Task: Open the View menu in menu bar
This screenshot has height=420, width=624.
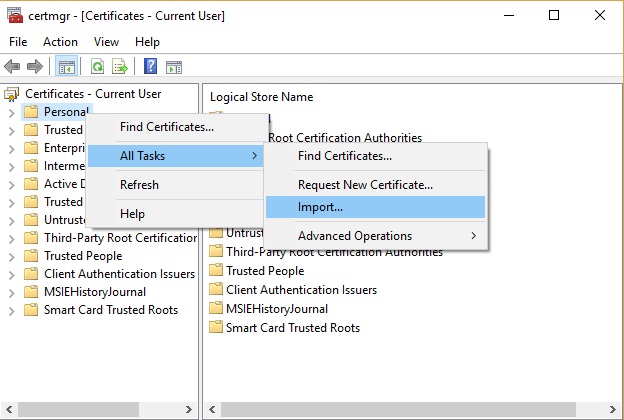Action: pyautogui.click(x=106, y=42)
